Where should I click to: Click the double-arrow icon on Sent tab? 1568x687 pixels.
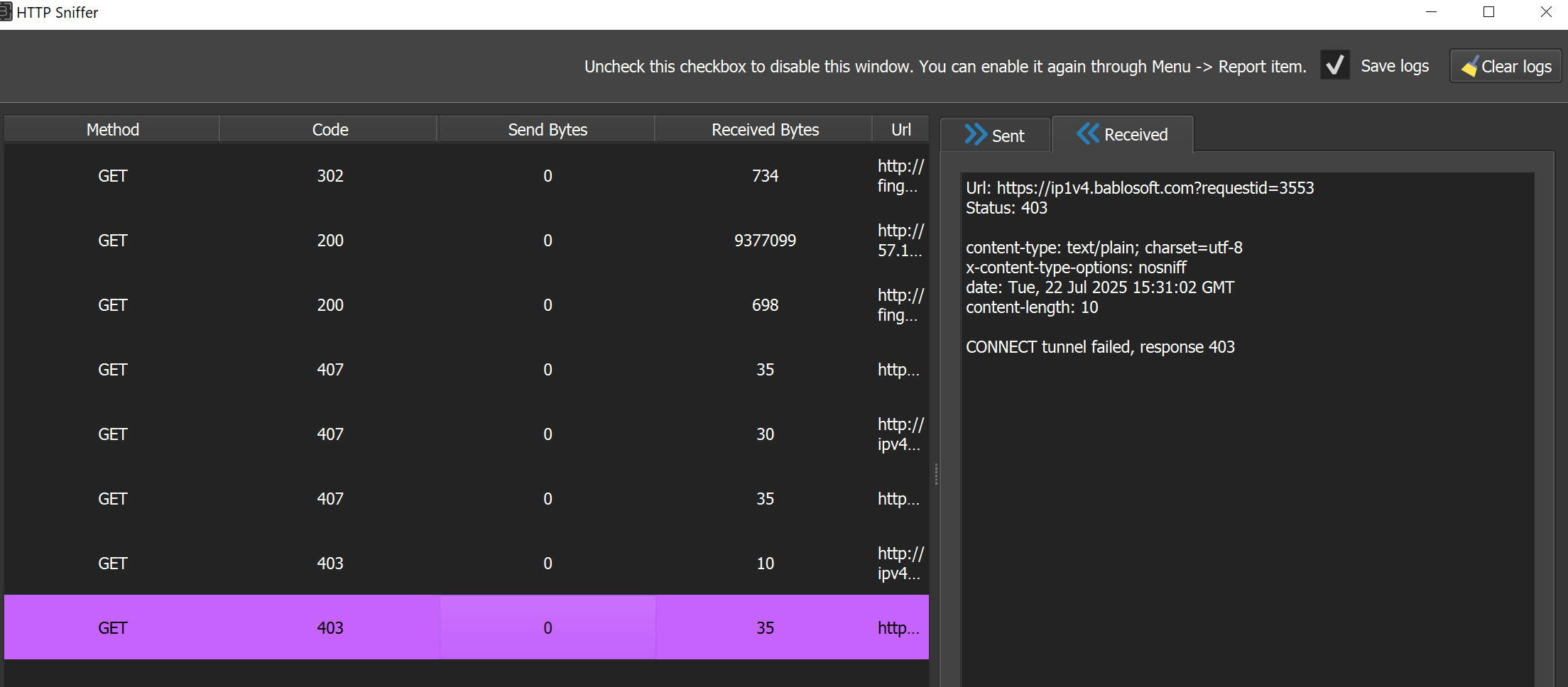(x=975, y=135)
